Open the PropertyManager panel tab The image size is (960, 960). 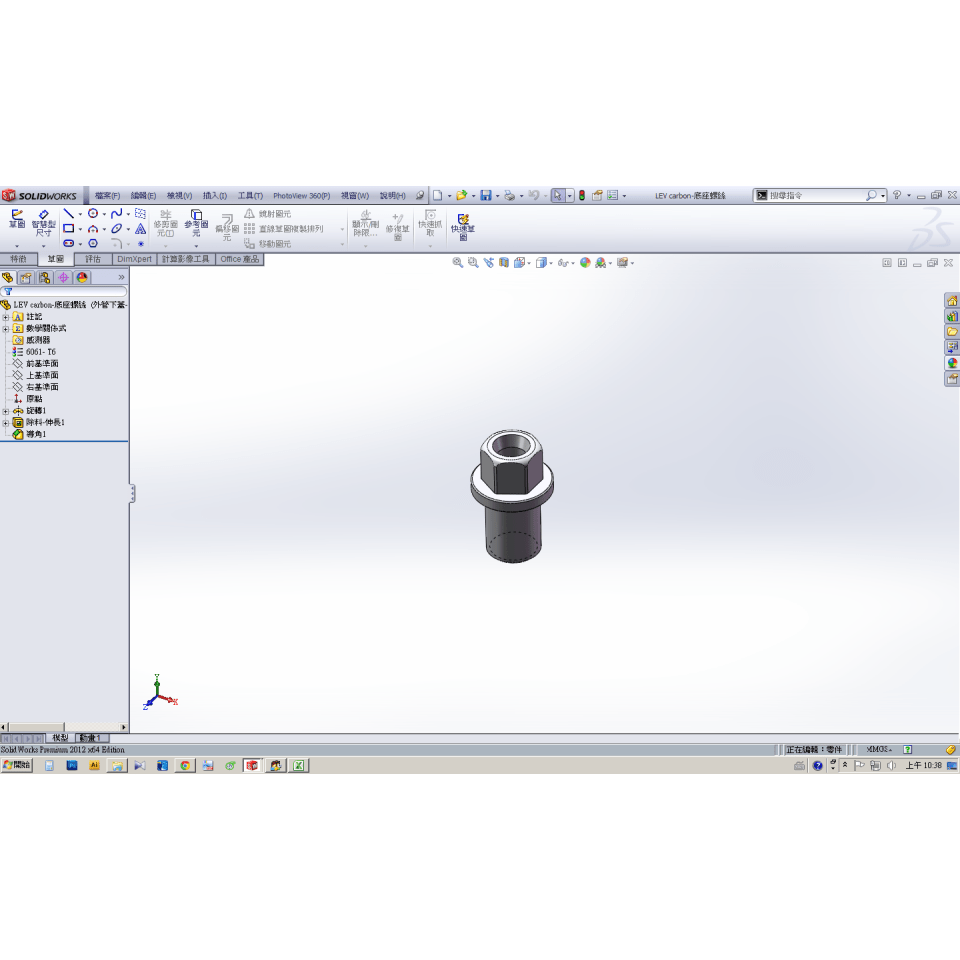click(x=26, y=278)
